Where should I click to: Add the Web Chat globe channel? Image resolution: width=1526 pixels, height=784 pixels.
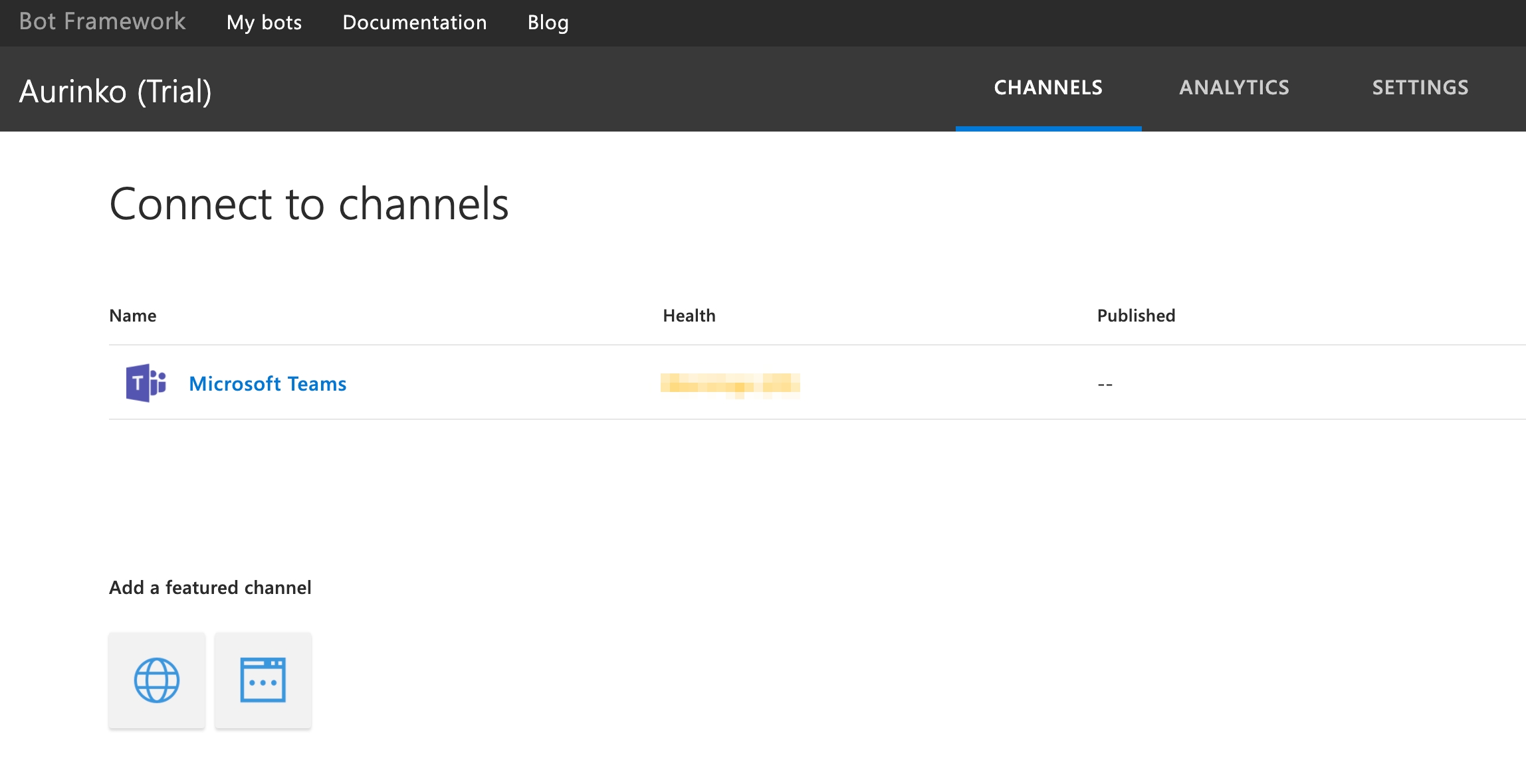pos(157,680)
